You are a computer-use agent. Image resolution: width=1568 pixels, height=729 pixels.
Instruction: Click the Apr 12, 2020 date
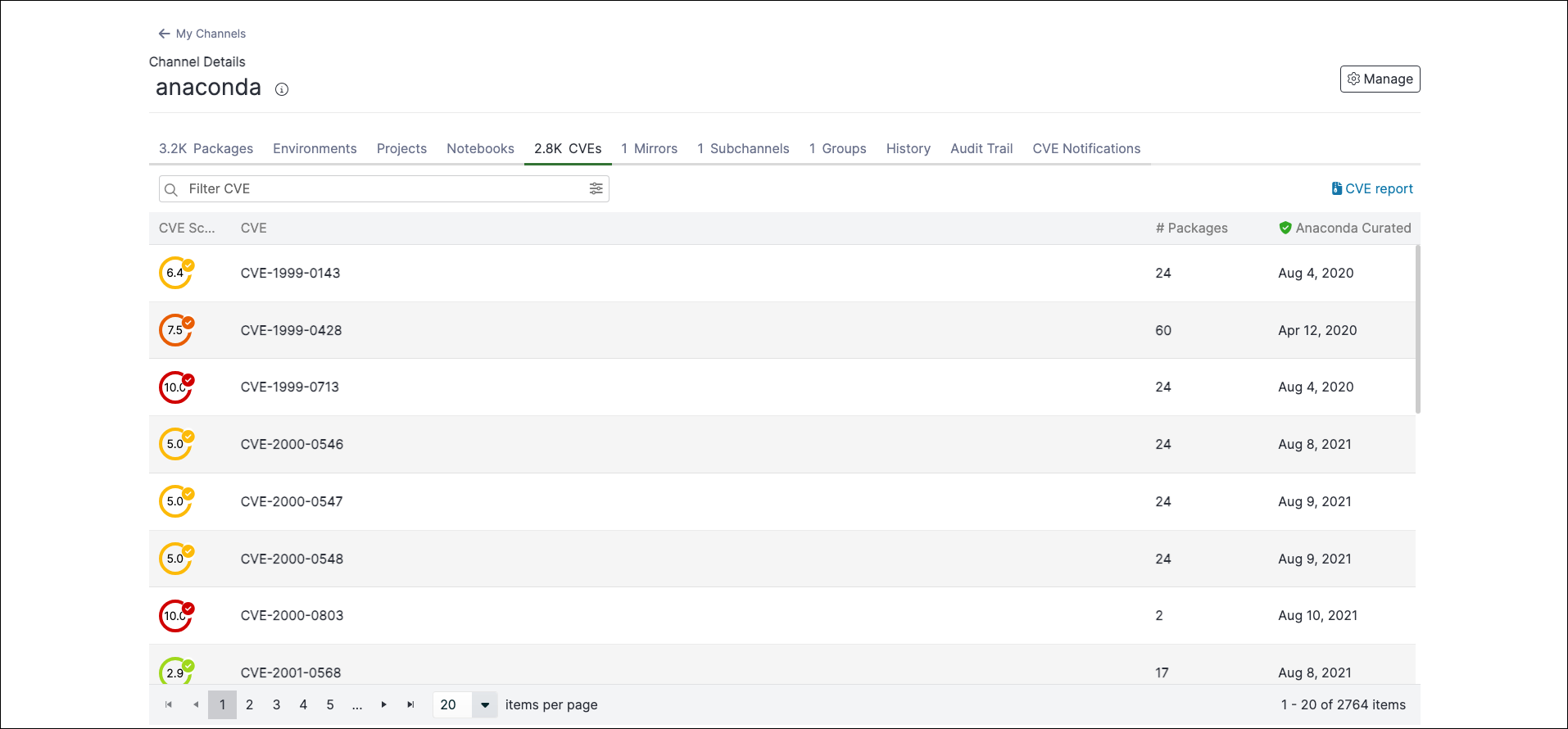coord(1317,330)
